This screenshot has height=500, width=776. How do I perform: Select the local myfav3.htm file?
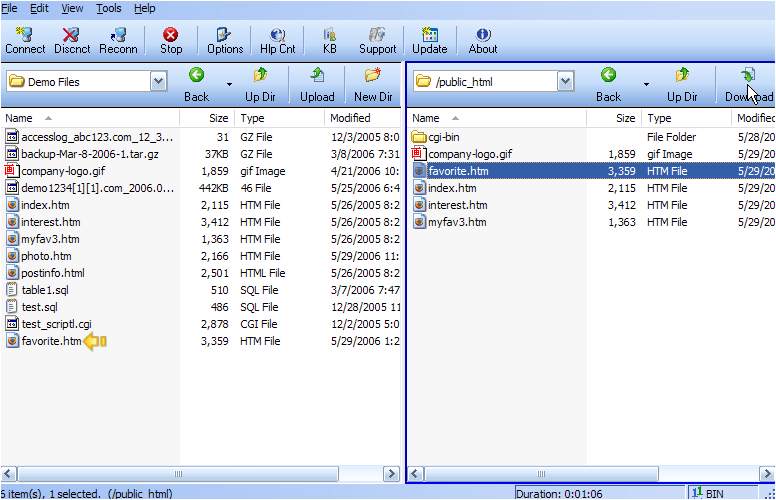[50, 239]
